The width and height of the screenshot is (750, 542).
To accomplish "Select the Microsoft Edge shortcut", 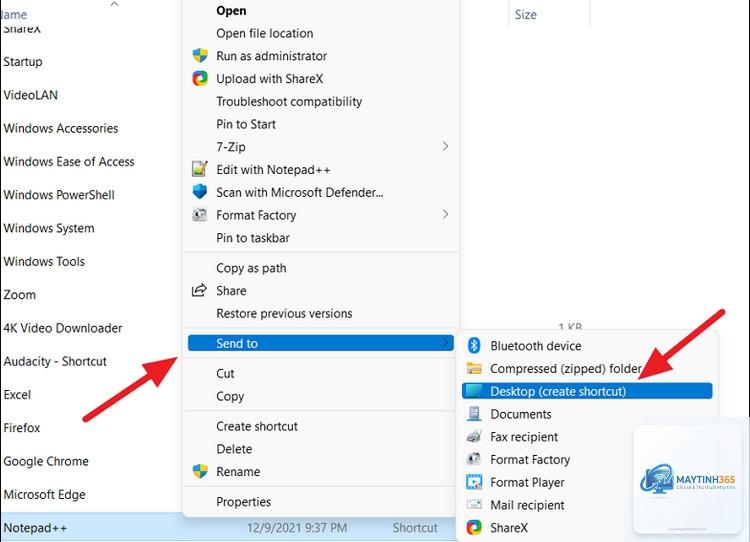I will [x=44, y=494].
